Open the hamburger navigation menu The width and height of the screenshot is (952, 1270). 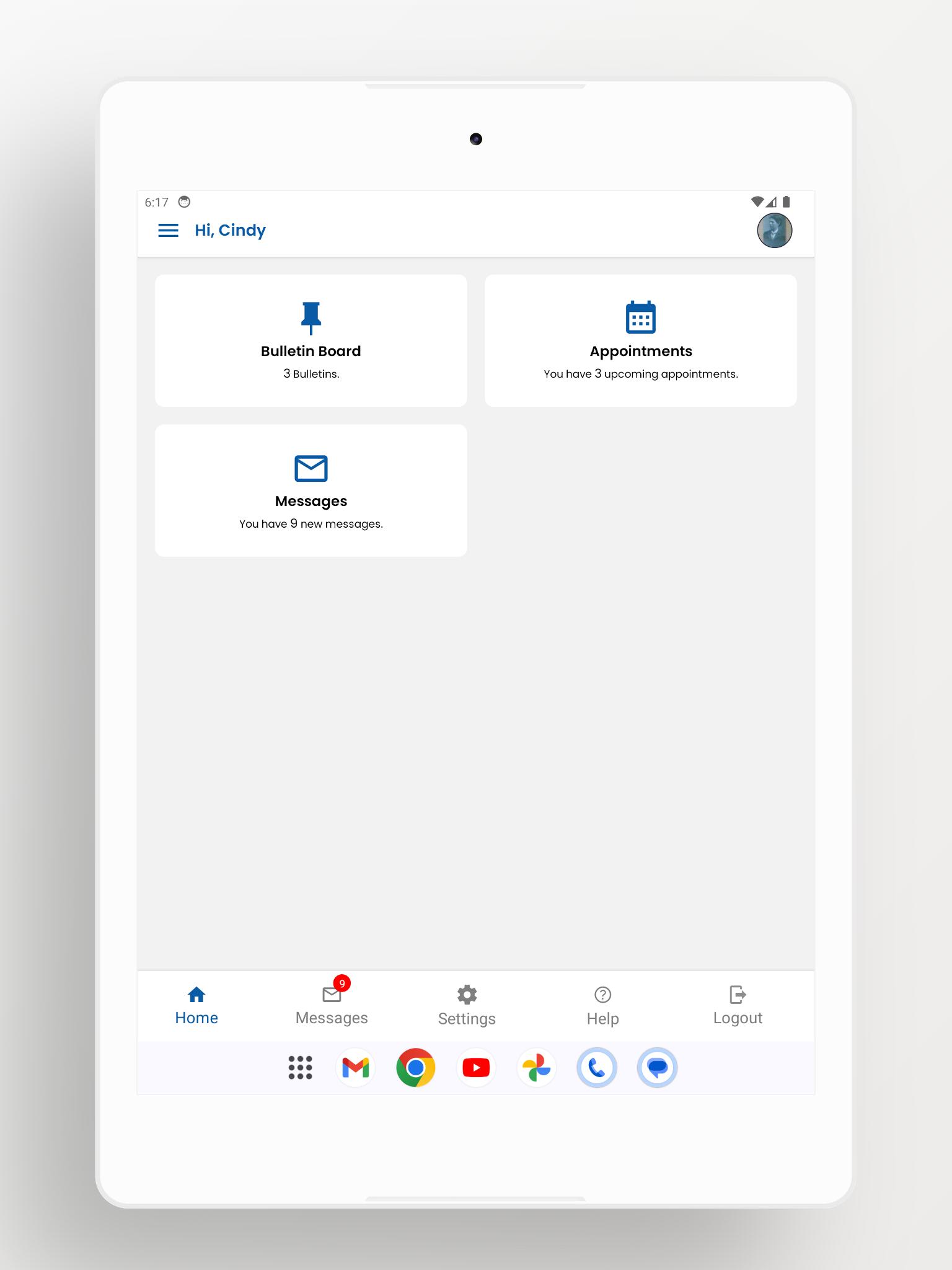[168, 231]
